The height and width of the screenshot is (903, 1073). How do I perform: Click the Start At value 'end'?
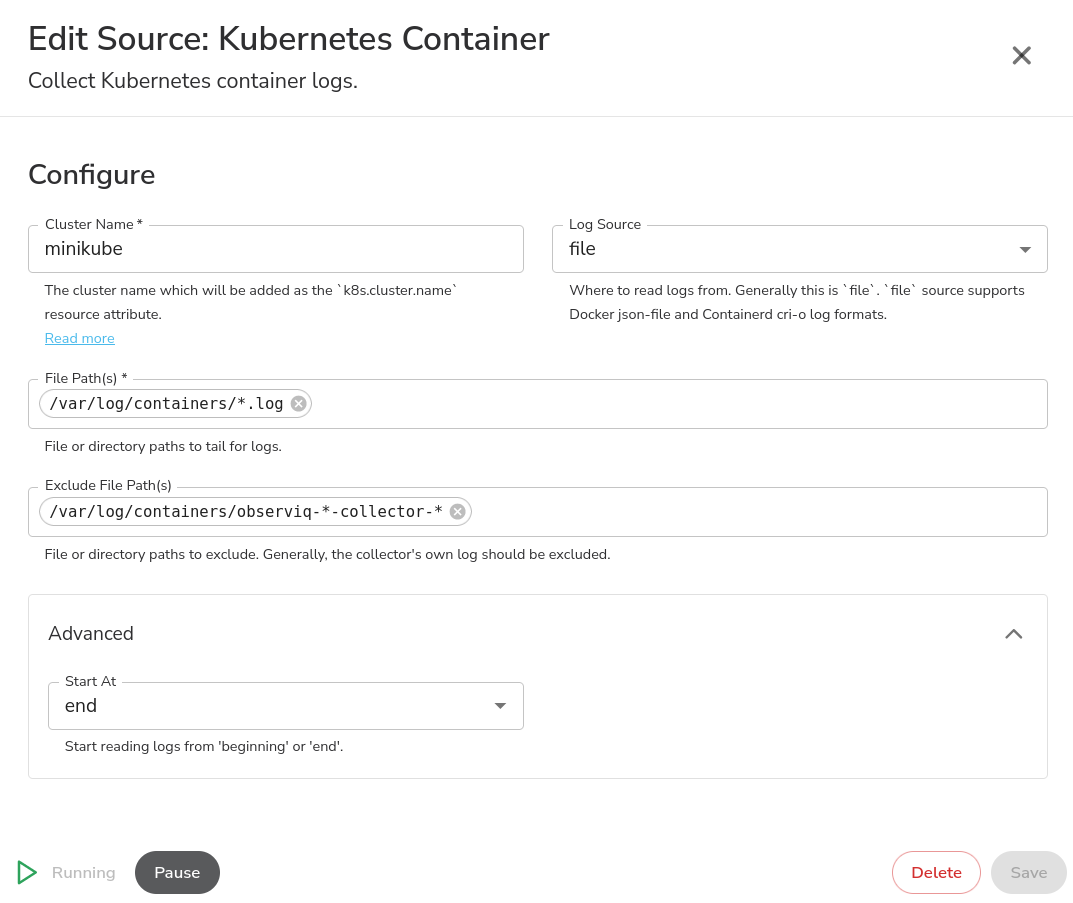point(82,706)
